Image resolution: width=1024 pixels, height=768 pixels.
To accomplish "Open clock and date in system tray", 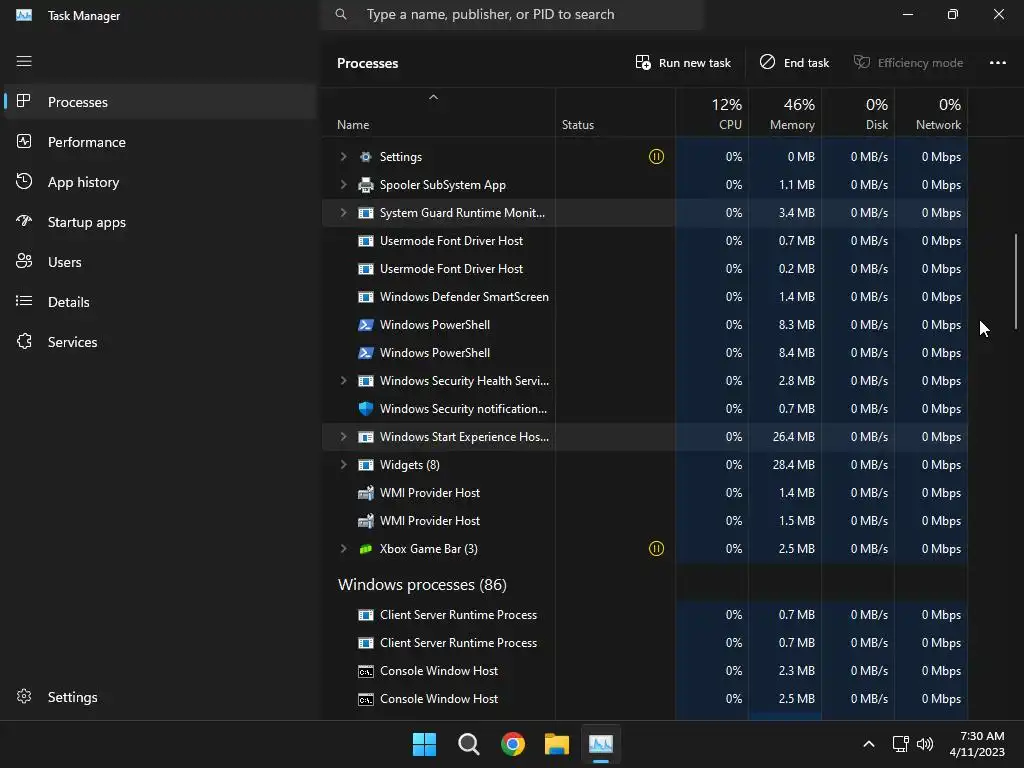I will tap(977, 744).
